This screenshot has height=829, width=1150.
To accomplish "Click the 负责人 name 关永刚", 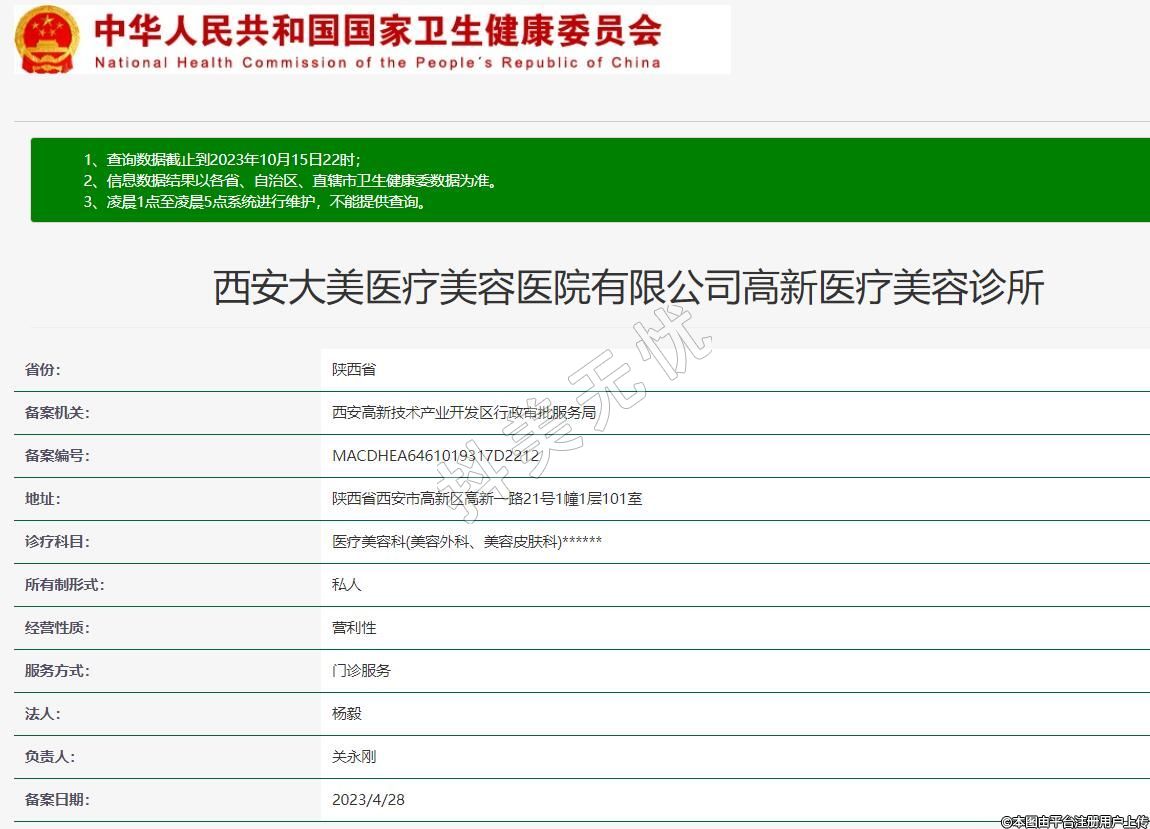I will coord(354,756).
